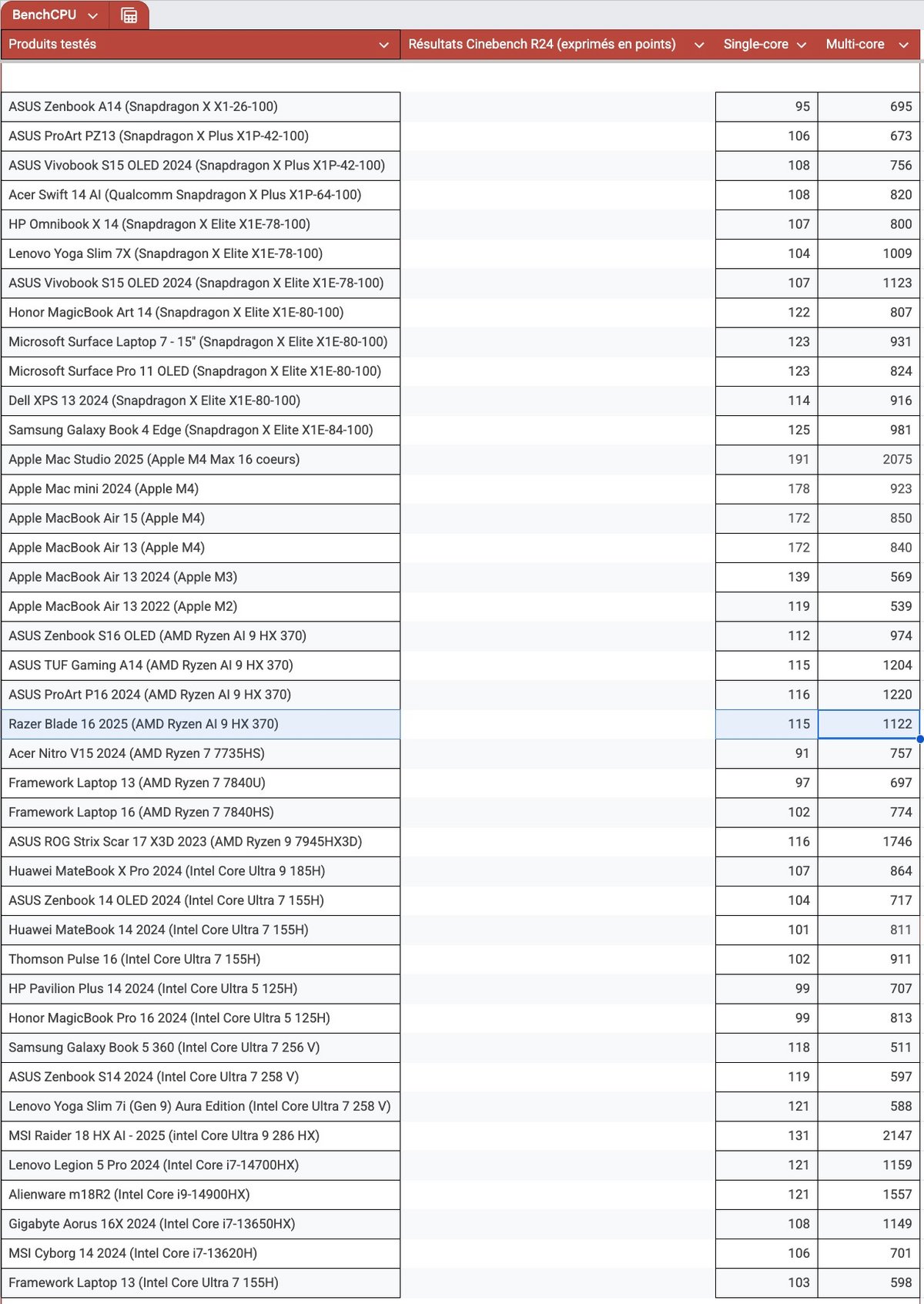The image size is (924, 1304).
Task: Select the Framework Laptop 13 Intel Core Ultra cell
Action: [200, 1283]
